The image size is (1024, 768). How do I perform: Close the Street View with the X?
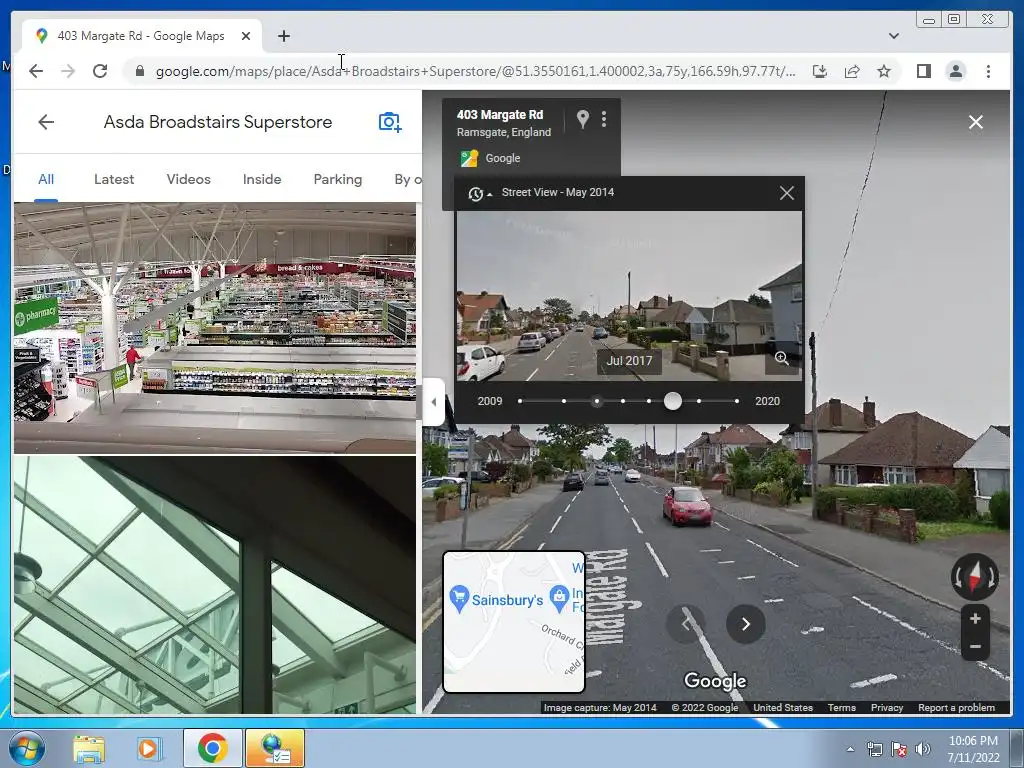[x=976, y=122]
